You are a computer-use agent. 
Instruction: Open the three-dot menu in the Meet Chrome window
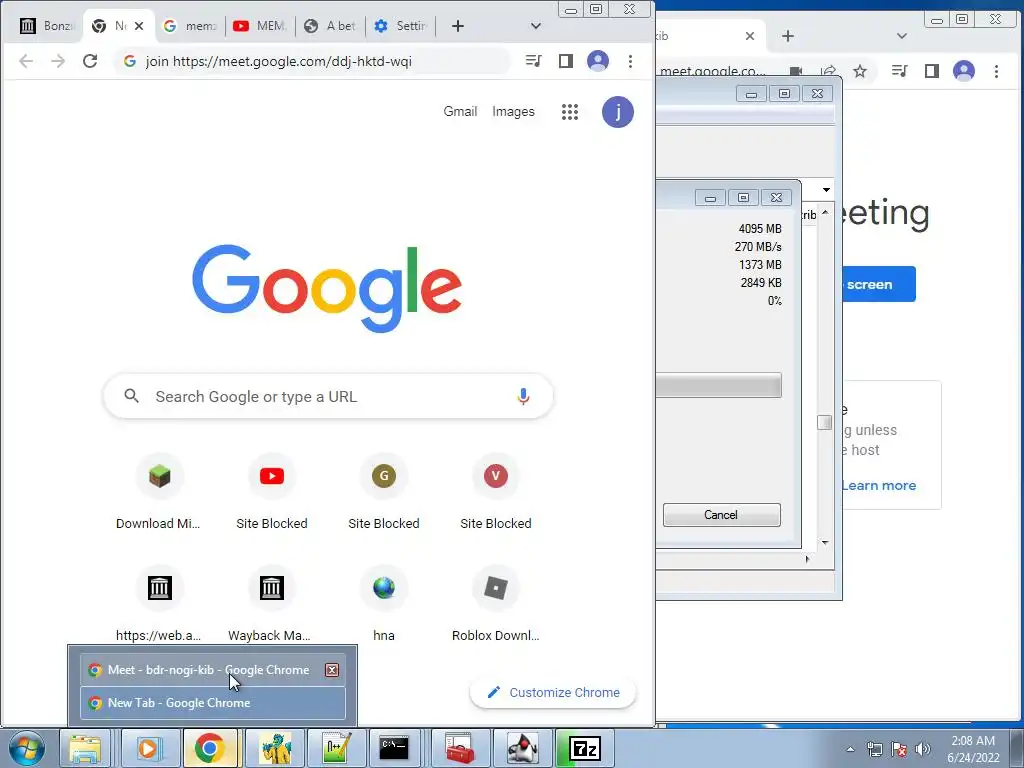[x=996, y=71]
